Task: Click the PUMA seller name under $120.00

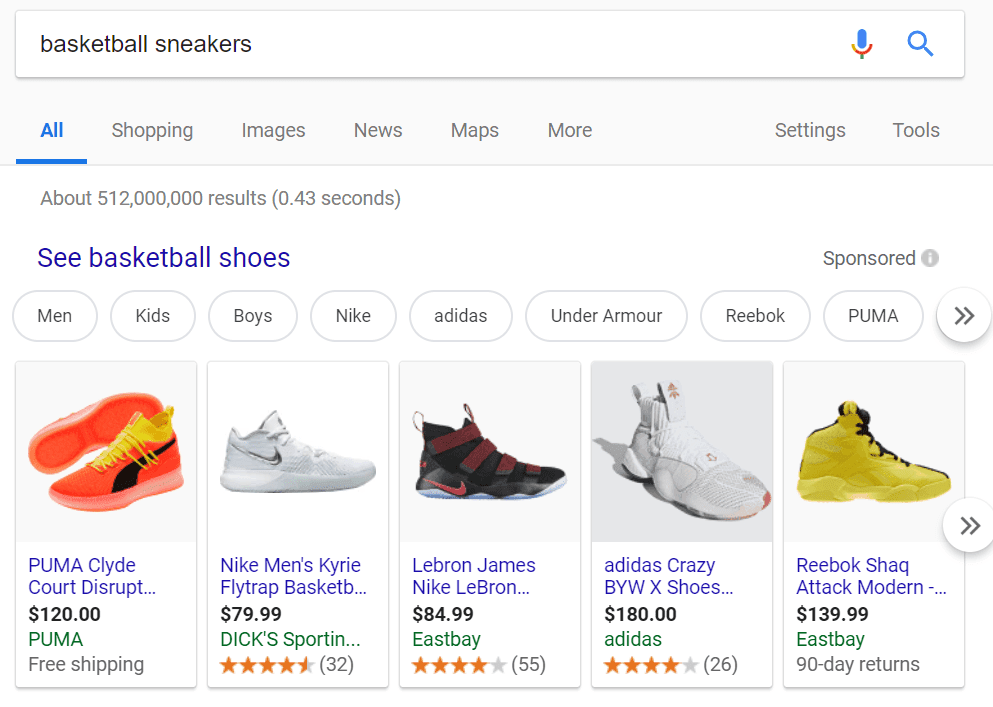Action: 56,639
